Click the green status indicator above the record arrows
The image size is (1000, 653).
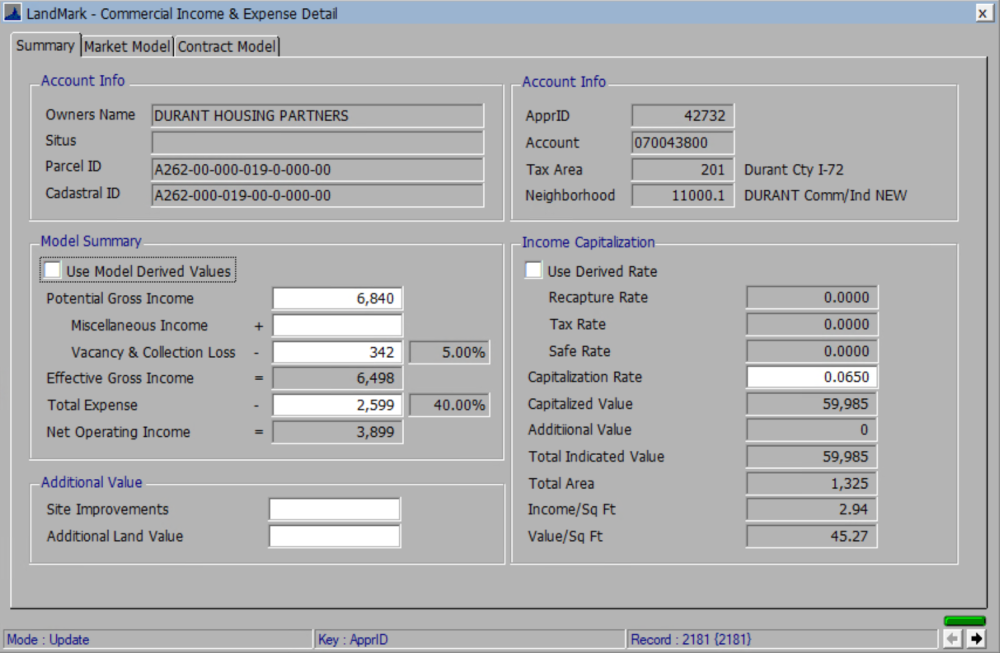[964, 620]
